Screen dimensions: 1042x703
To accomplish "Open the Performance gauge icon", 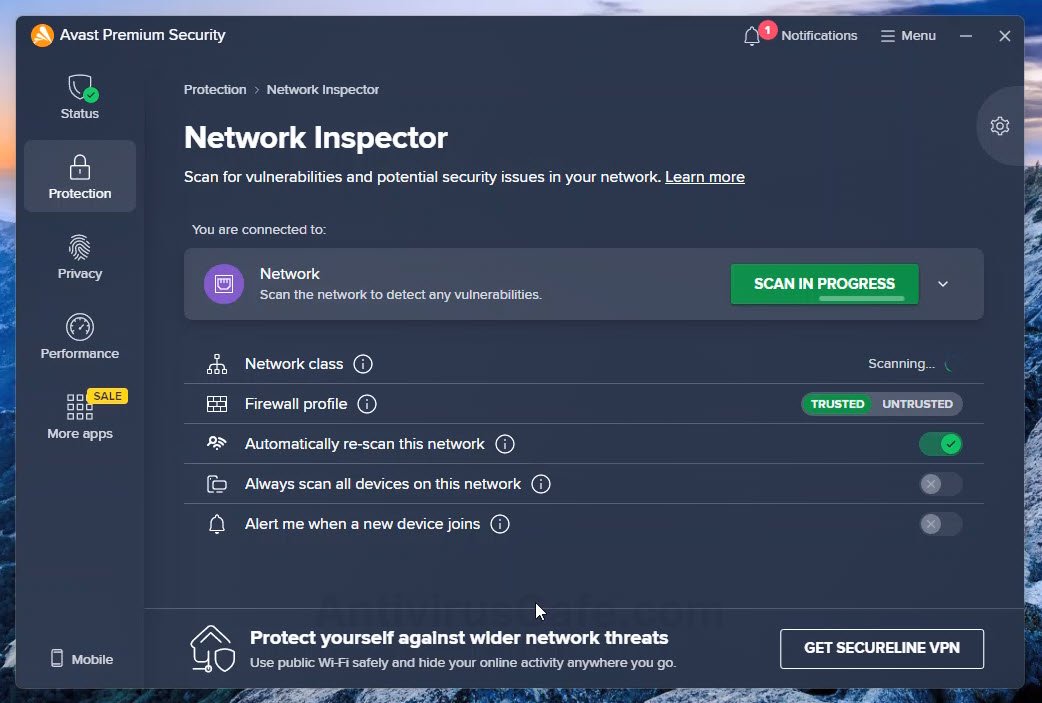I will pyautogui.click(x=80, y=327).
